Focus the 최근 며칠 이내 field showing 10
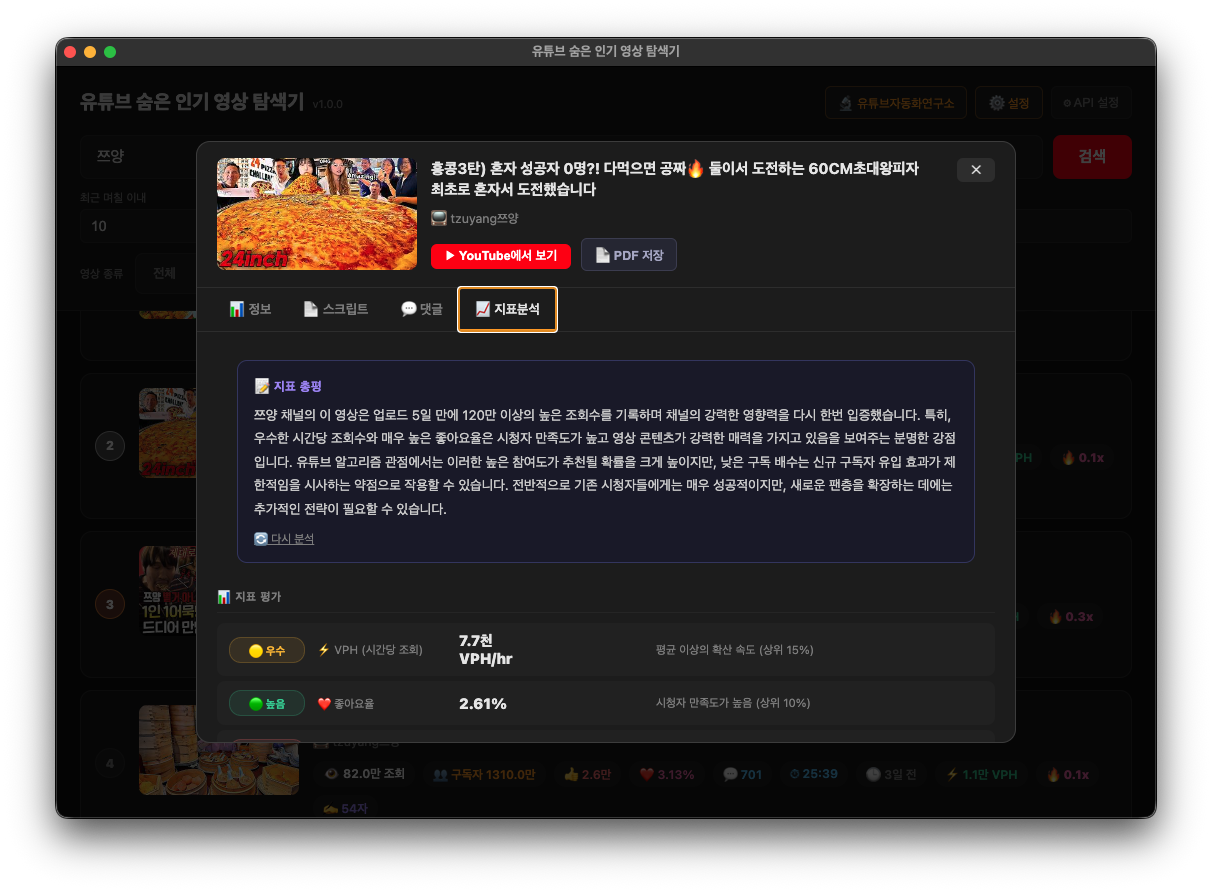 pyautogui.click(x=140, y=226)
